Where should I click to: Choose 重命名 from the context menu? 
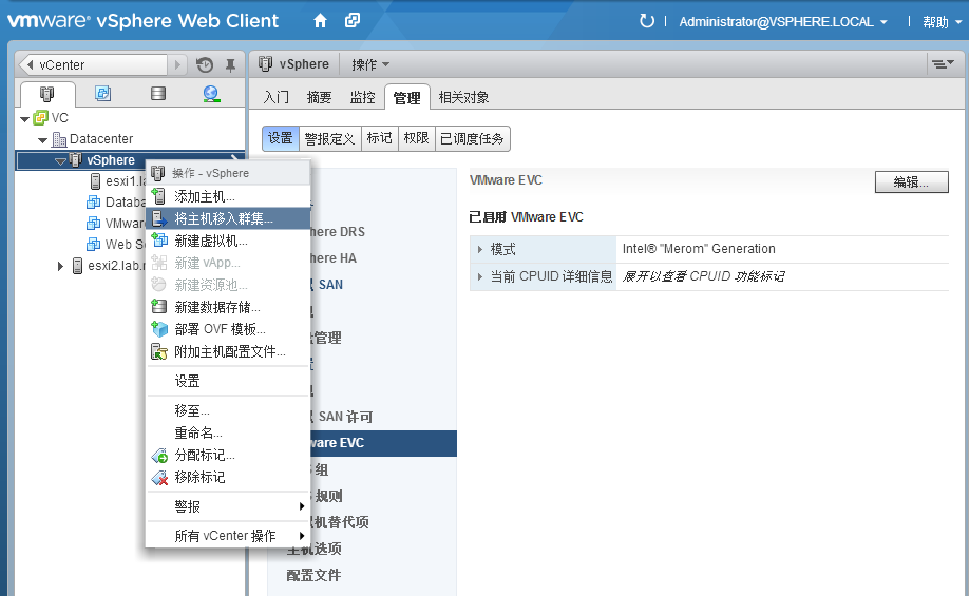pos(228,433)
